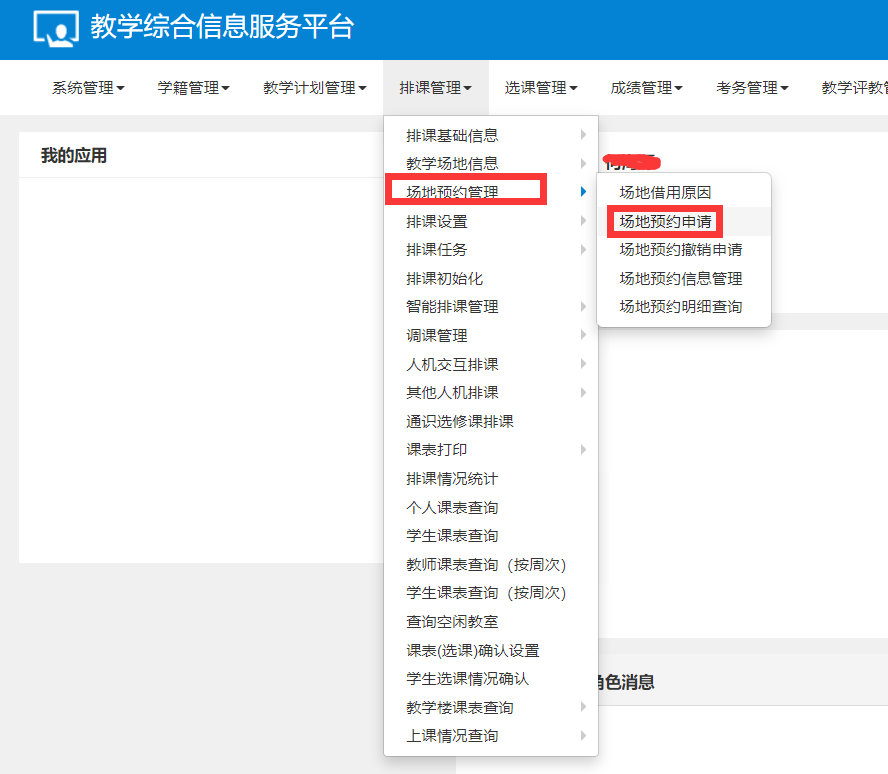Open the 学籍管理 dropdown menu
888x774 pixels.
[193, 88]
